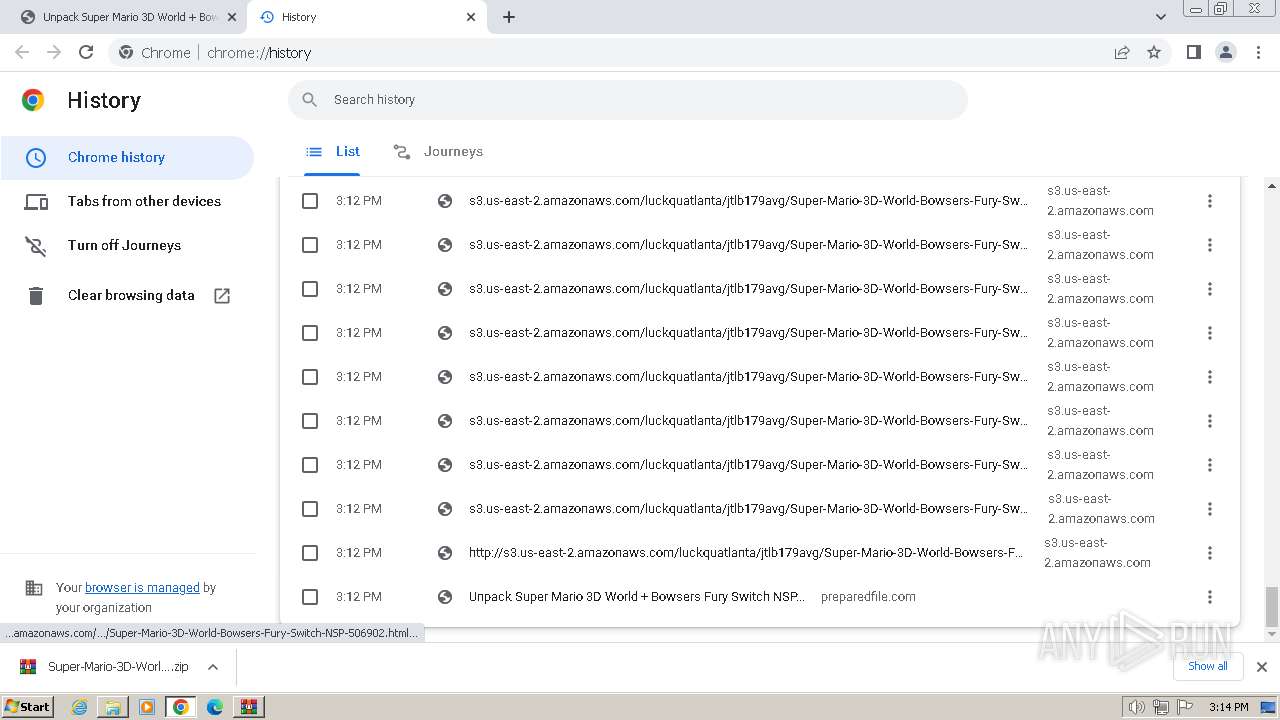1280x720 pixels.
Task: Select Chrome history in sidebar
Action: pos(127,157)
